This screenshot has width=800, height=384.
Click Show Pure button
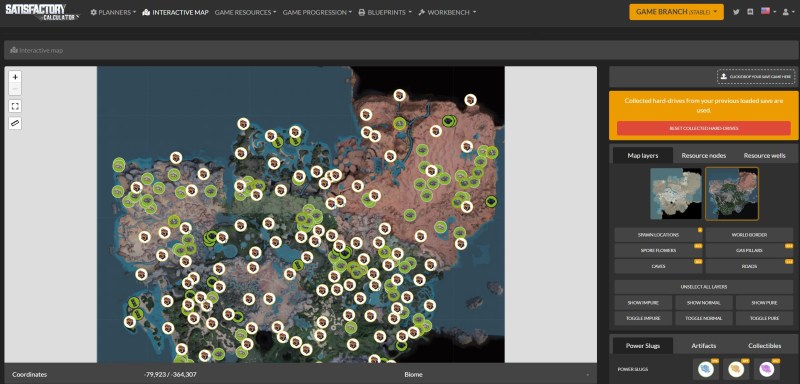(x=764, y=303)
